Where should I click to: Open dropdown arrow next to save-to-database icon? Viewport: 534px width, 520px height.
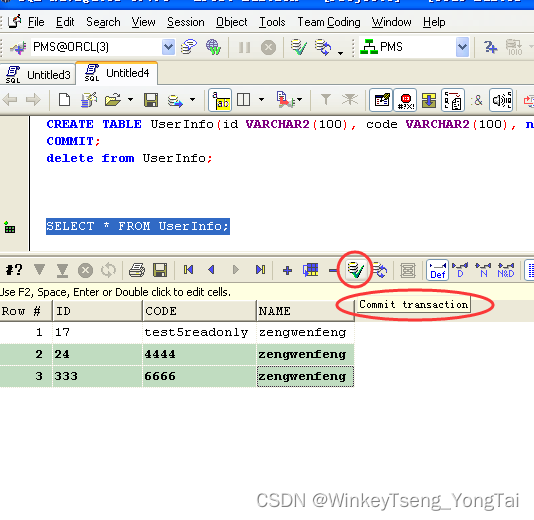pos(192,100)
